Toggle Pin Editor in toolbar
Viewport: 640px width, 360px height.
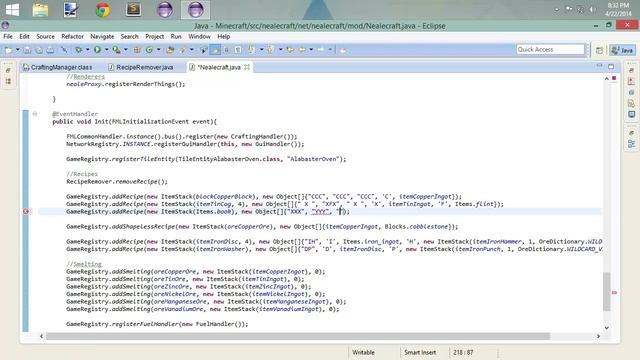343,50
